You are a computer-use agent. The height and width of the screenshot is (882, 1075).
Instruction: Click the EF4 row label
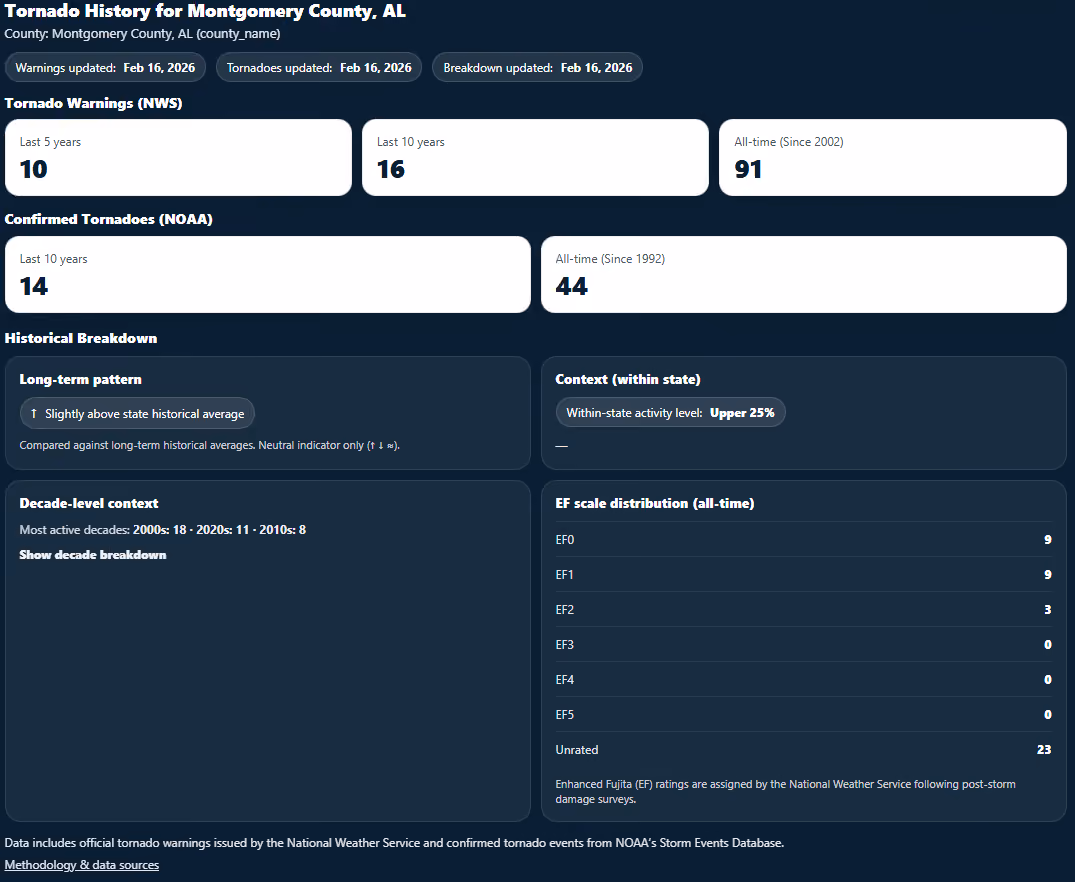565,680
